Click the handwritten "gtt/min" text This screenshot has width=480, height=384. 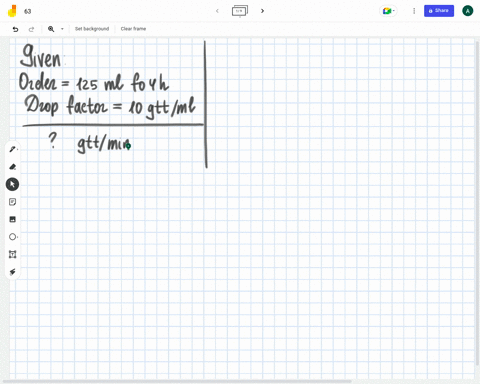(104, 144)
